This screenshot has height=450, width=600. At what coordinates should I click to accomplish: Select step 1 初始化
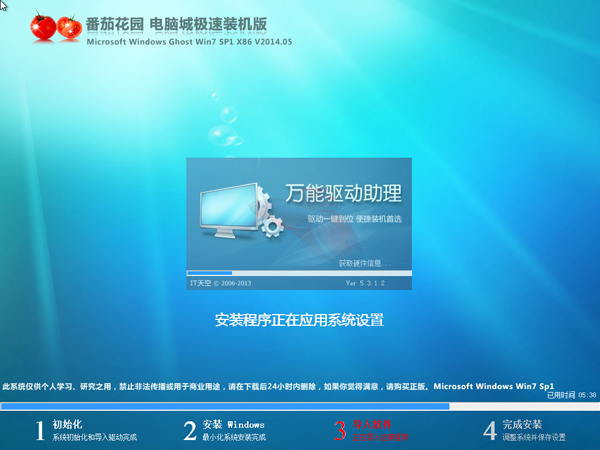tap(86, 430)
